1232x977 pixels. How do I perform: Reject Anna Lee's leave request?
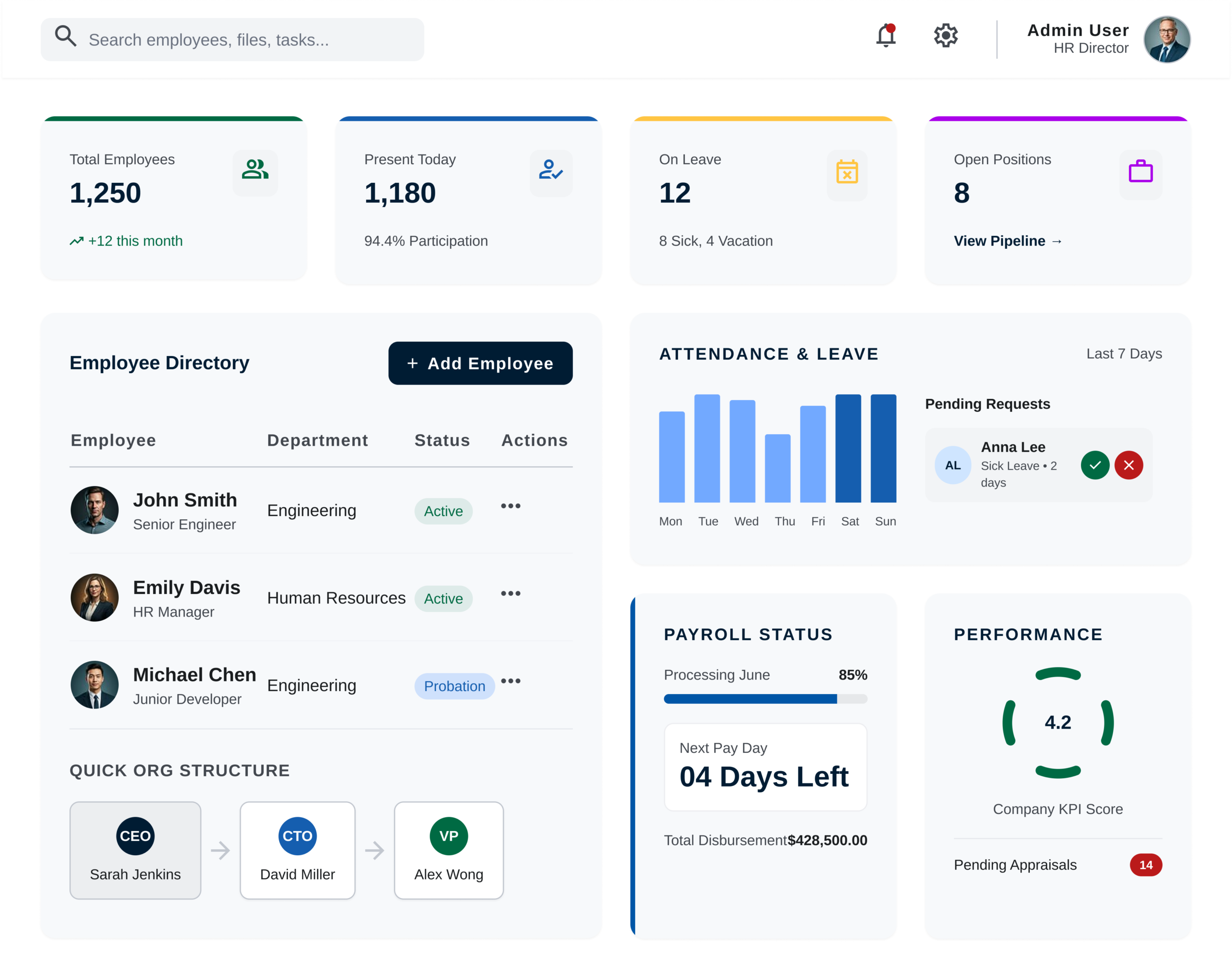point(1129,465)
